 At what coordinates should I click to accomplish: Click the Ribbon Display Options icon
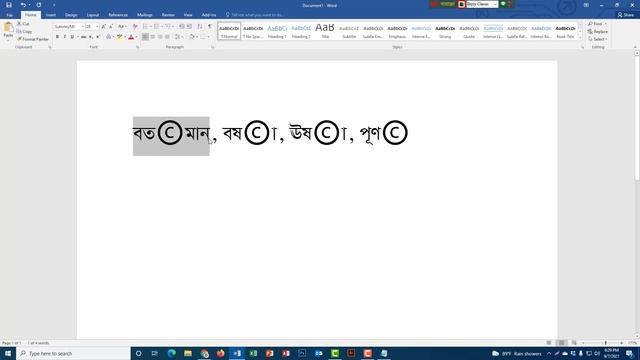[x=586, y=5]
